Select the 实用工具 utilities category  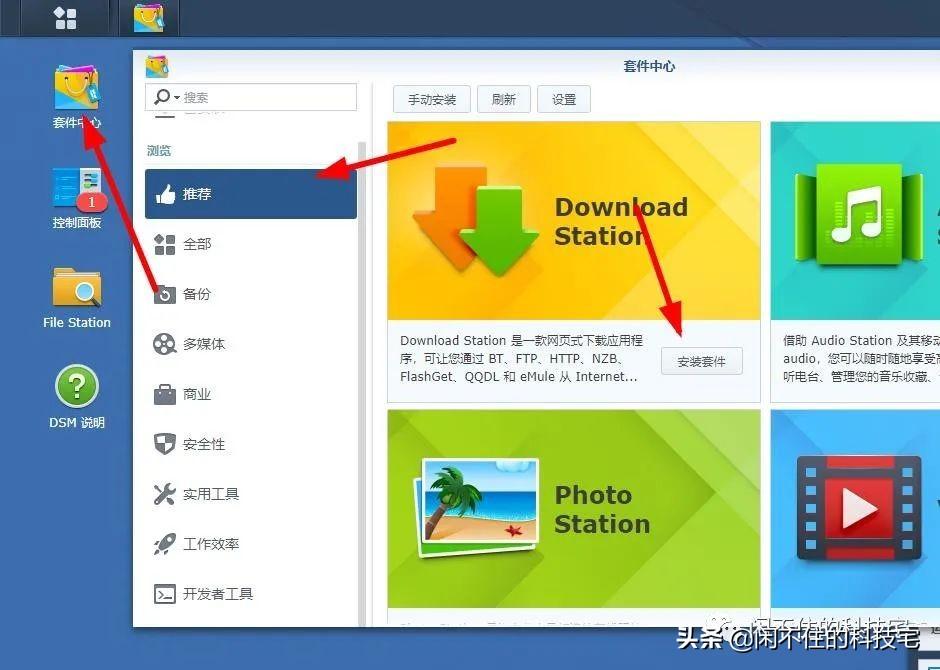pos(251,494)
